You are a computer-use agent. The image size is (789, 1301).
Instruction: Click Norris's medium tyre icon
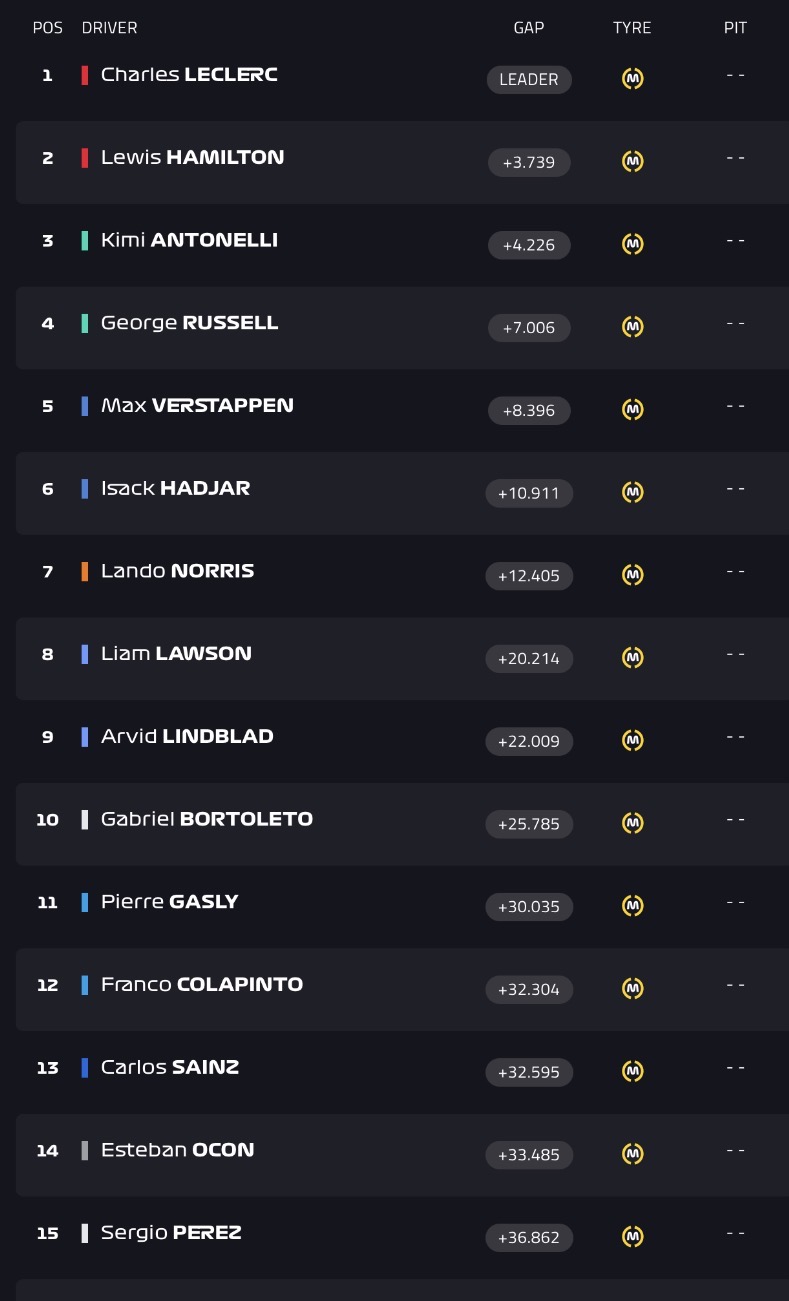point(632,575)
